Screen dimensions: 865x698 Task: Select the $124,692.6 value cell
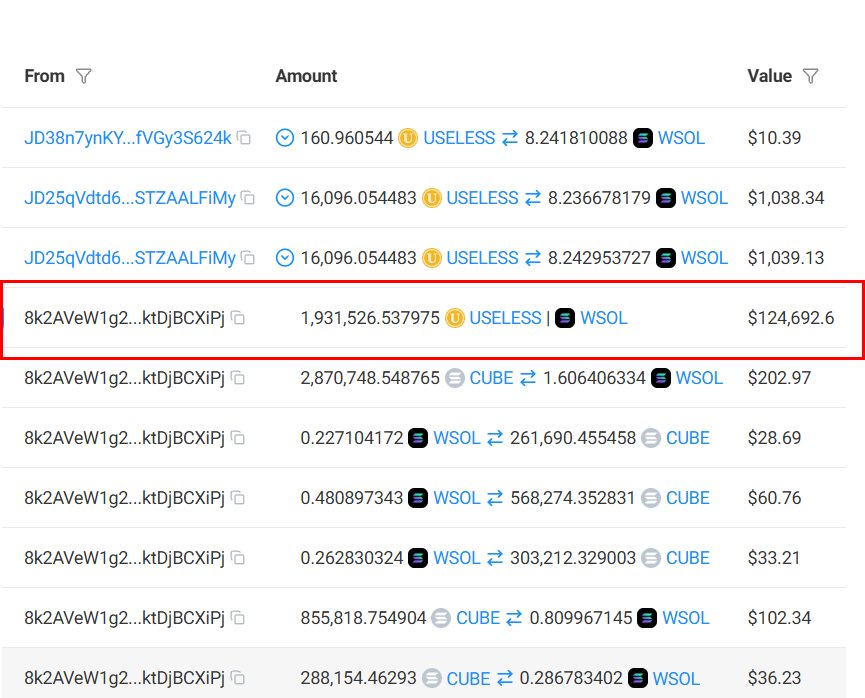(791, 318)
